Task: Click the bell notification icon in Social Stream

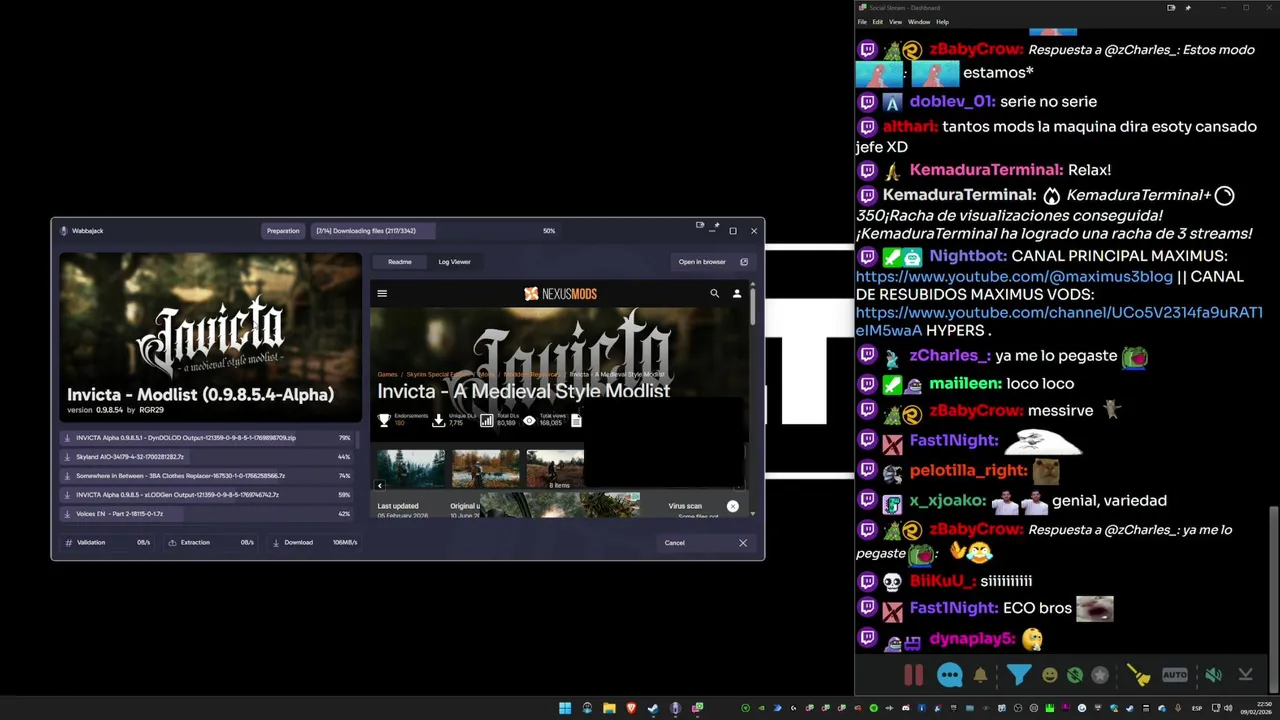Action: [x=981, y=675]
